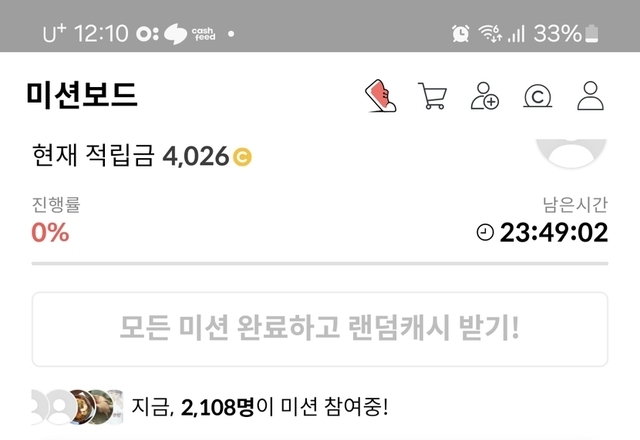Open the cash coin C icon

tap(538, 96)
